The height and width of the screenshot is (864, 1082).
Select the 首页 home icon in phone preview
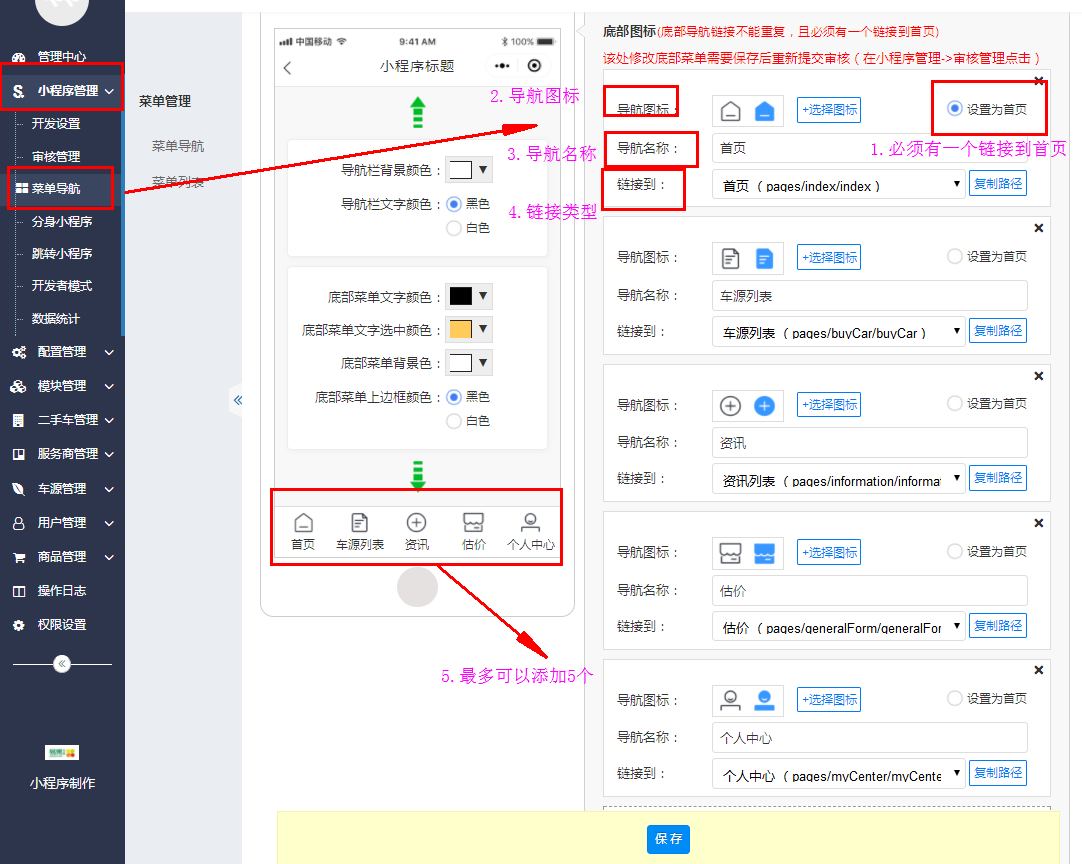point(302,521)
